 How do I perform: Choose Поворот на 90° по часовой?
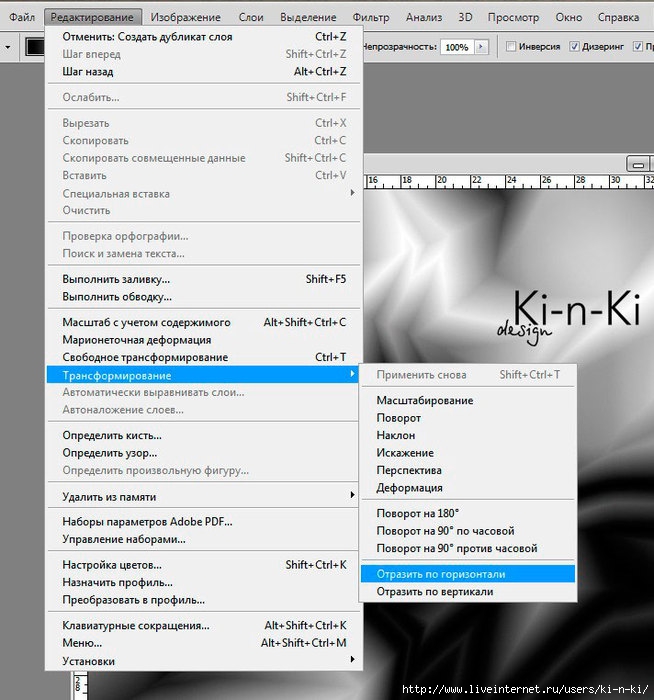[468, 531]
